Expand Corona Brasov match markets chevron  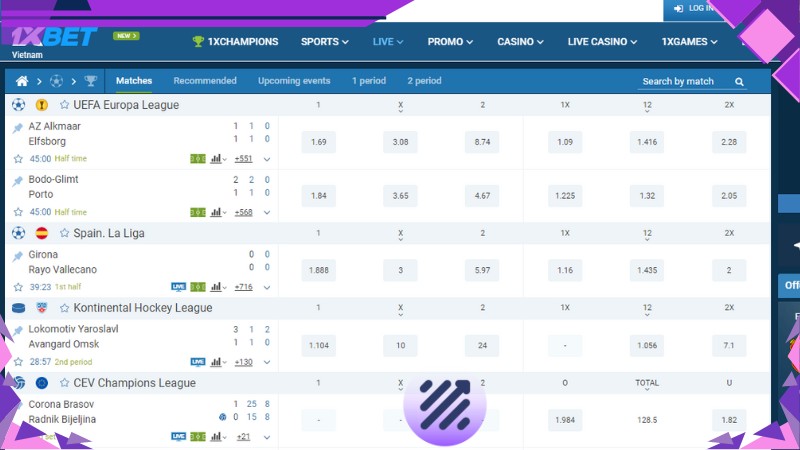(267, 437)
